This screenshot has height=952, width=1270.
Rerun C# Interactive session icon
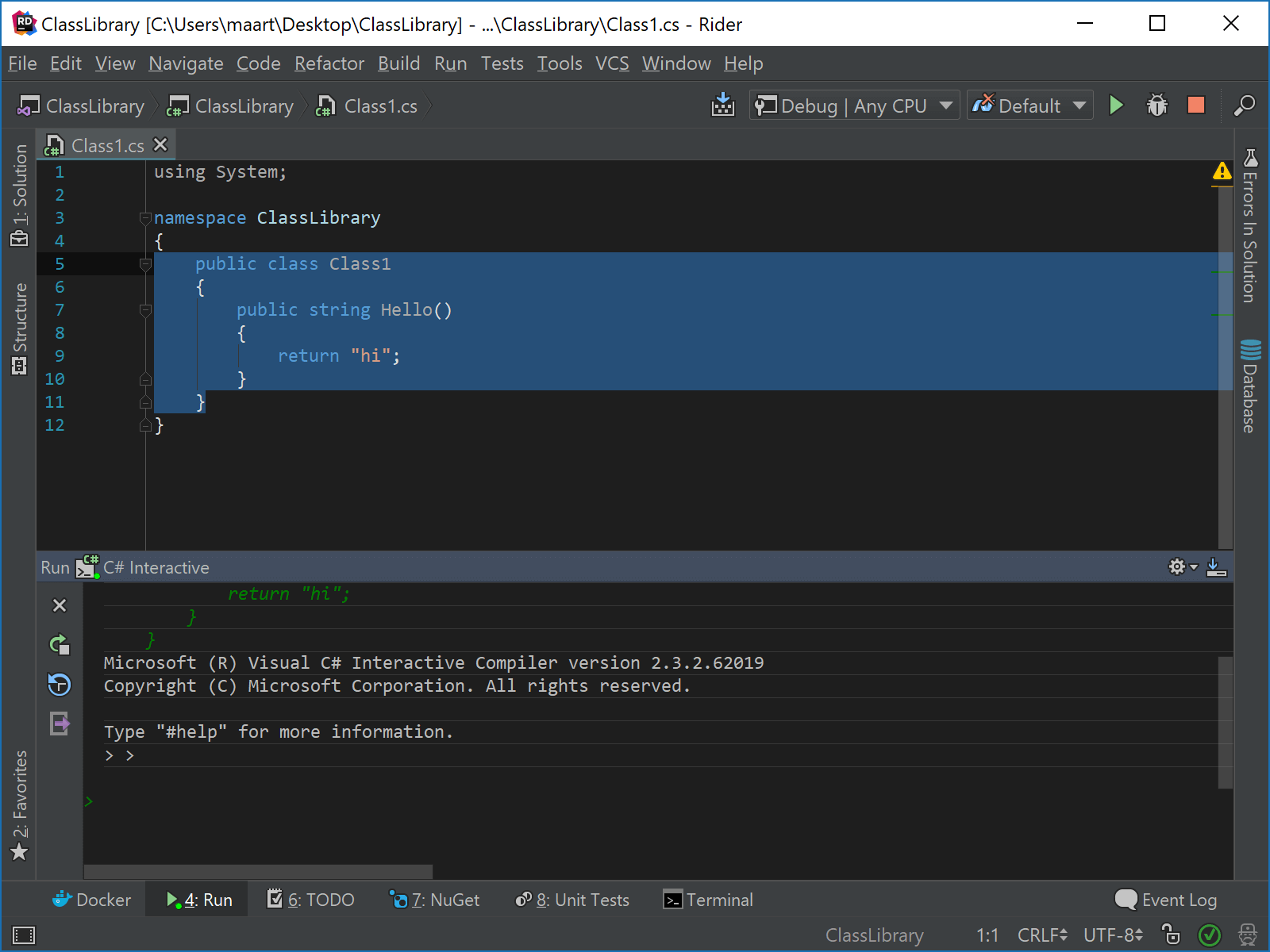pos(60,644)
